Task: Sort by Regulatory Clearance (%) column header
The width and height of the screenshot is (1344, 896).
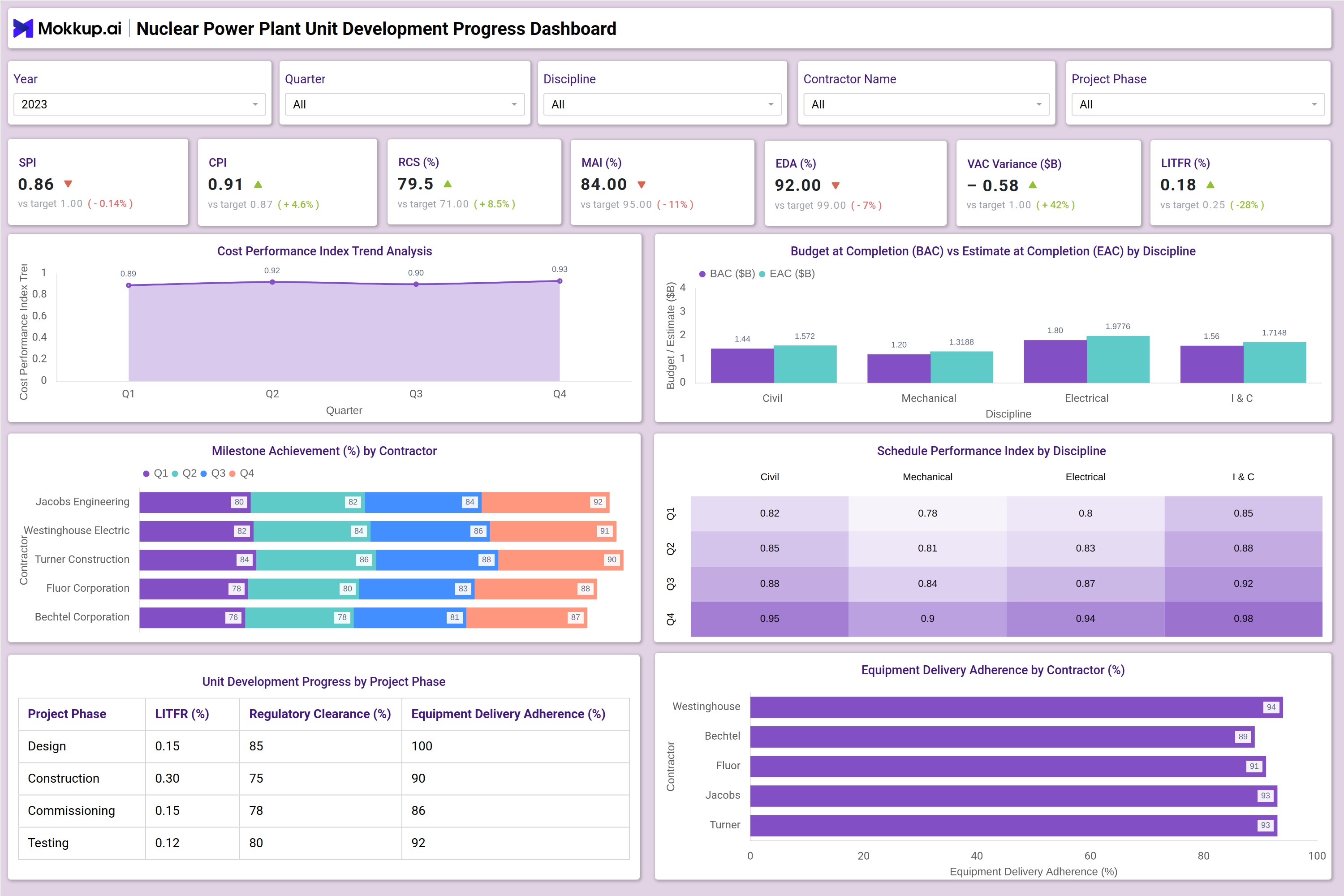Action: point(320,714)
